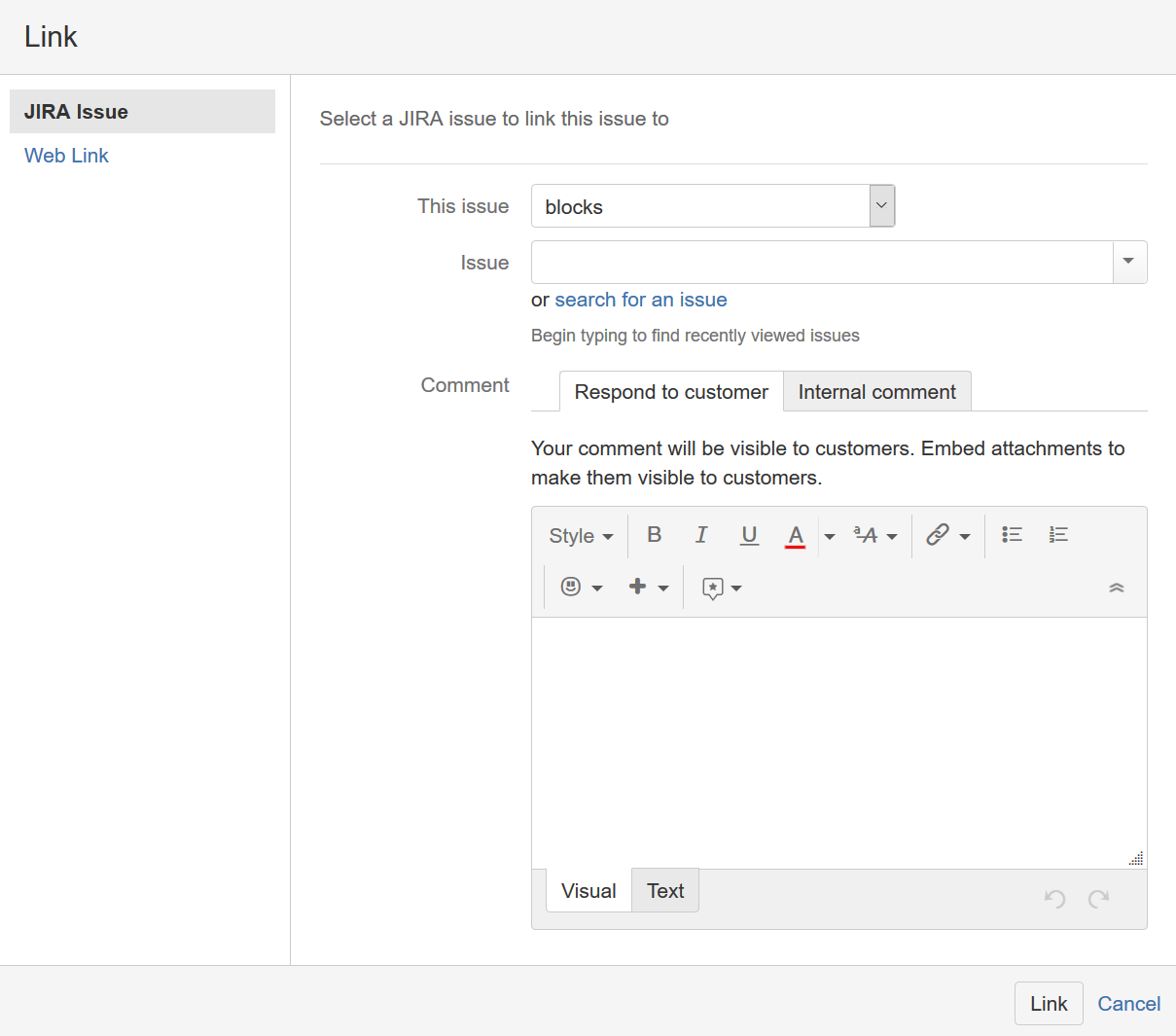Switch to the Web Link section
This screenshot has width=1176, height=1036.
pyautogui.click(x=66, y=156)
